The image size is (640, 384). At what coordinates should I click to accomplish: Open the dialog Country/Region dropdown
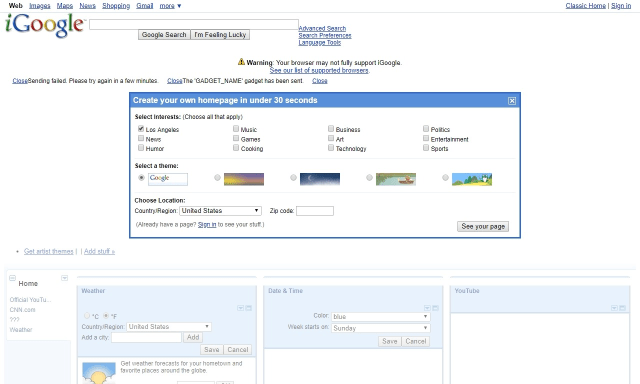(220, 211)
